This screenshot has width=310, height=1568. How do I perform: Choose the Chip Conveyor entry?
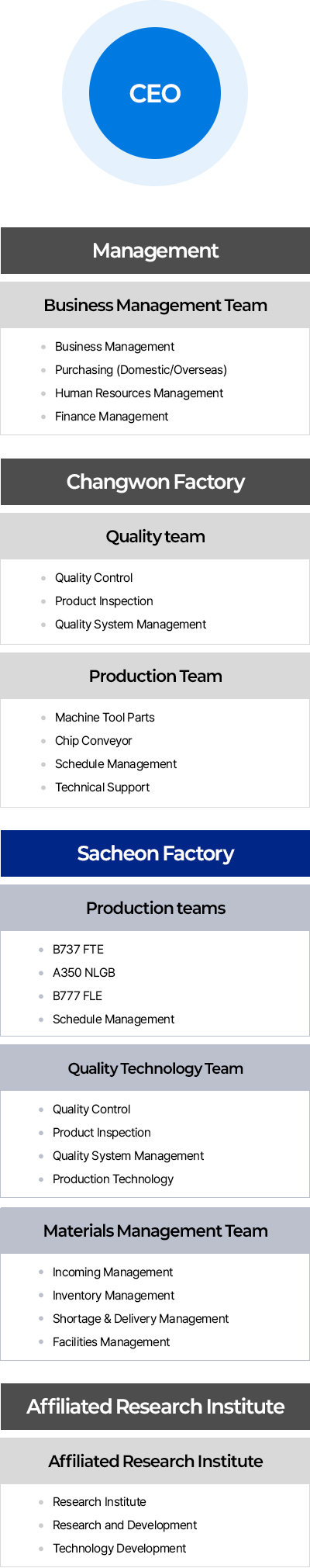[93, 741]
